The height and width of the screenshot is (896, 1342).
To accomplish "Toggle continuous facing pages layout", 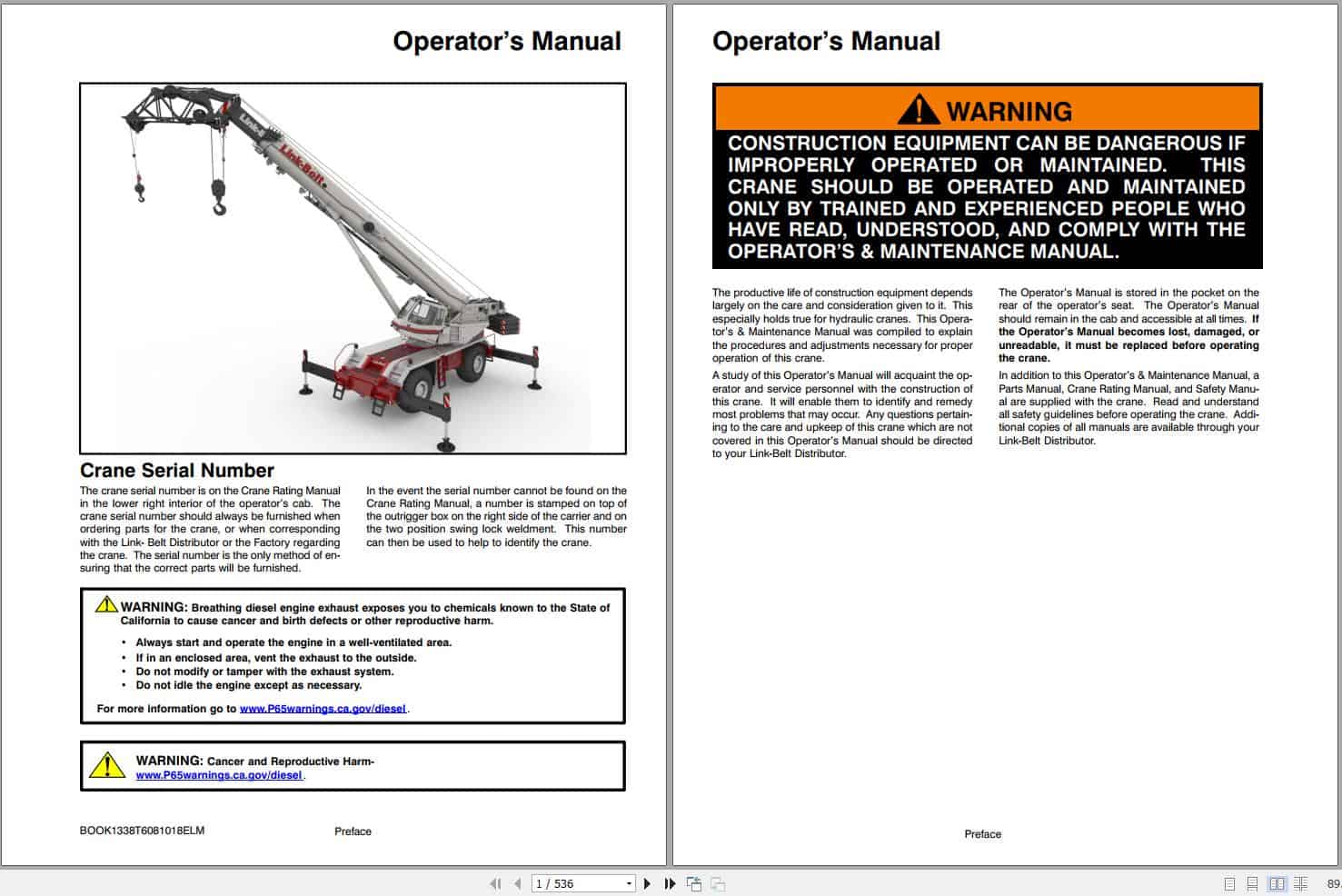I will (x=1301, y=882).
